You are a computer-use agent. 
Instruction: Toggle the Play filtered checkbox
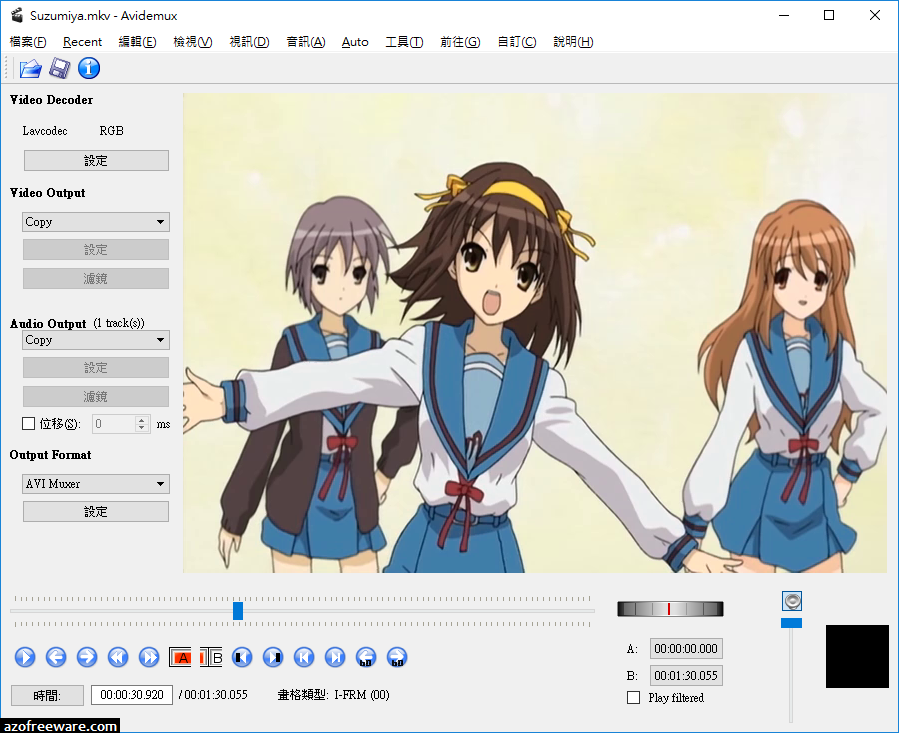[x=634, y=697]
